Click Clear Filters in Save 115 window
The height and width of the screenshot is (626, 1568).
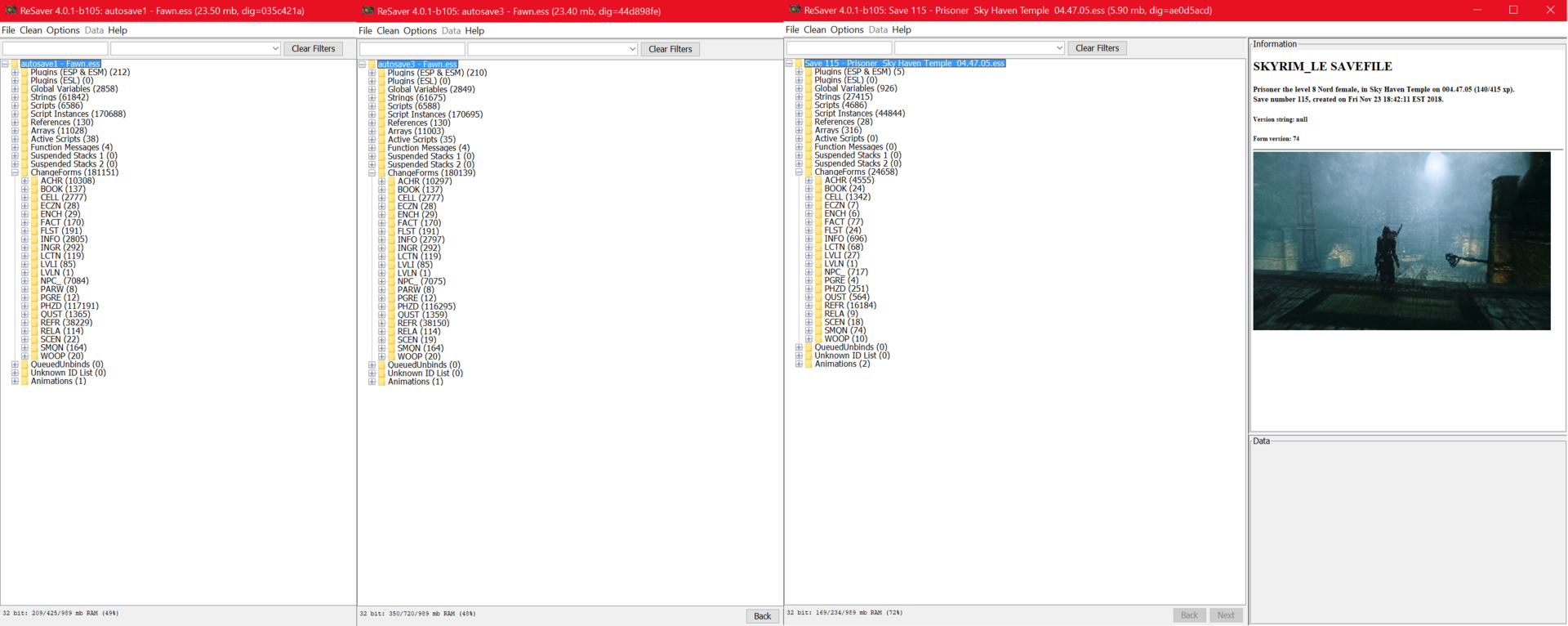1098,48
